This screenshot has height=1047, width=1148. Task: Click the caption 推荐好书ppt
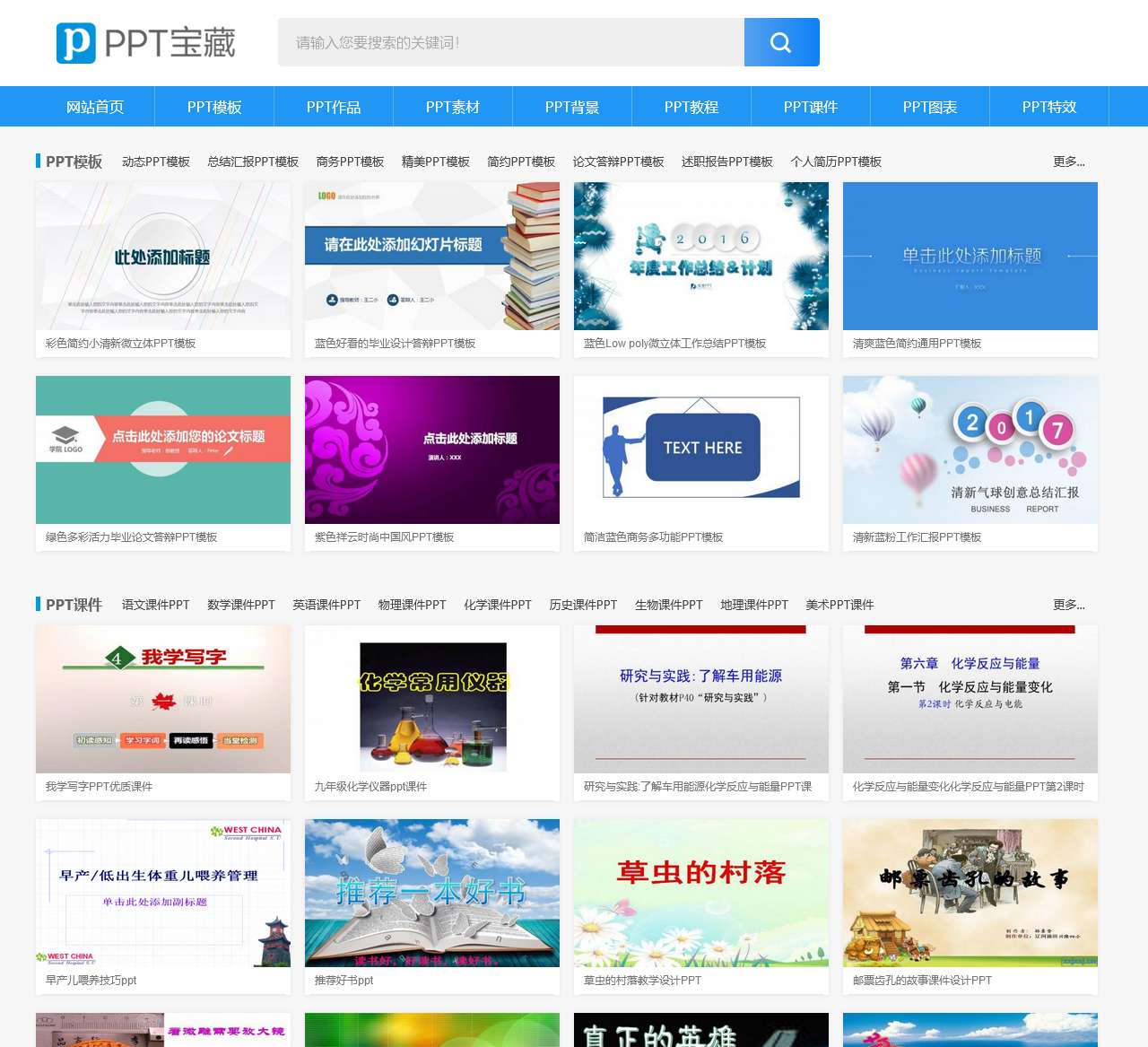pos(344,981)
